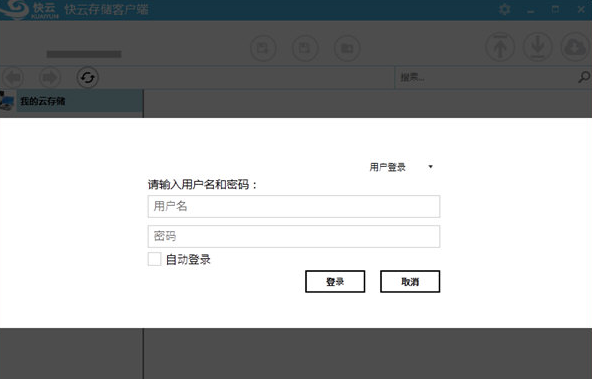592x379 pixels.
Task: Click the refresh icon
Action: click(88, 78)
